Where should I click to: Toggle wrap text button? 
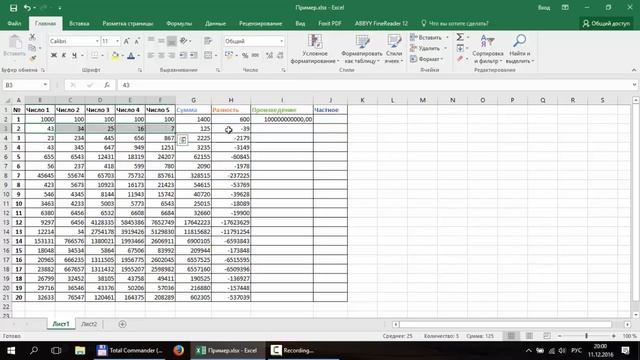click(208, 40)
